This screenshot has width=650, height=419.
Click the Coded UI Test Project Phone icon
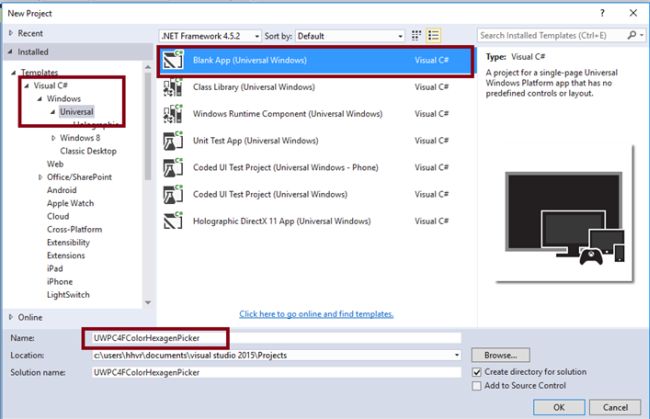tap(172, 167)
